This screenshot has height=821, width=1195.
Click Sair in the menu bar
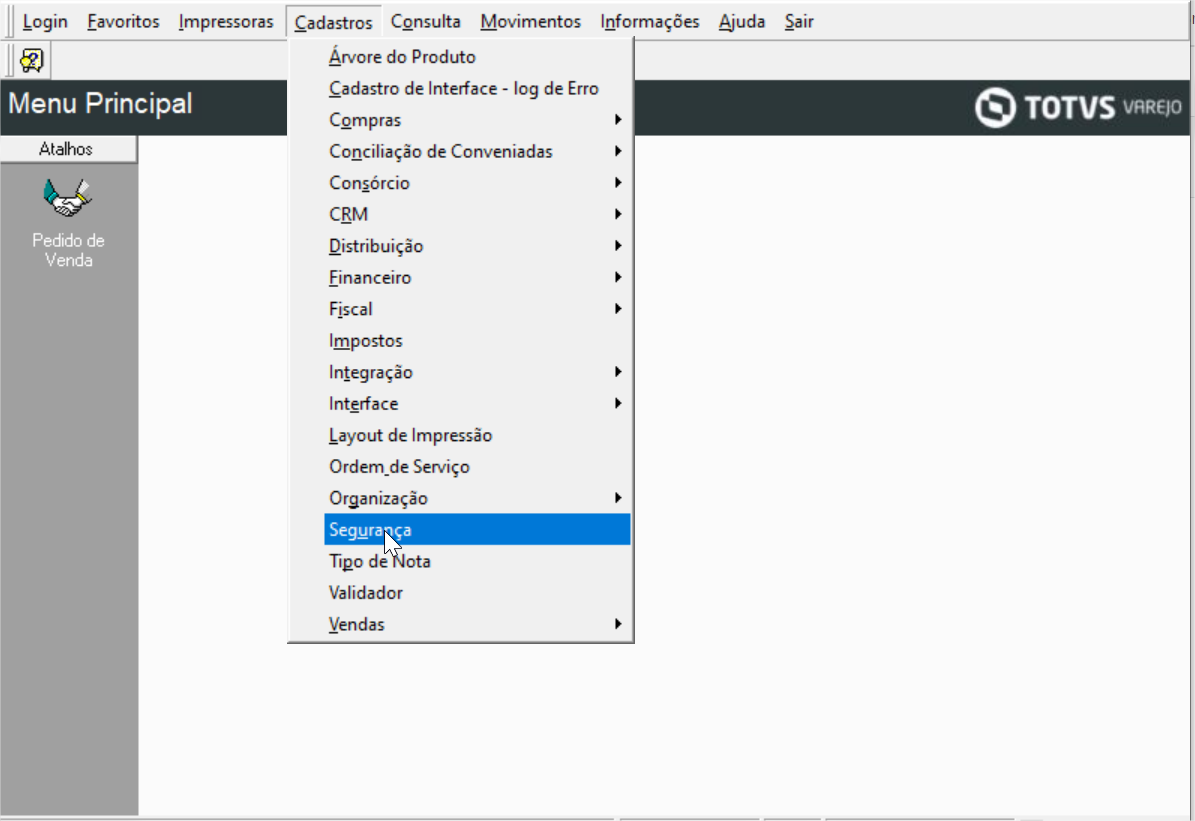(x=799, y=21)
